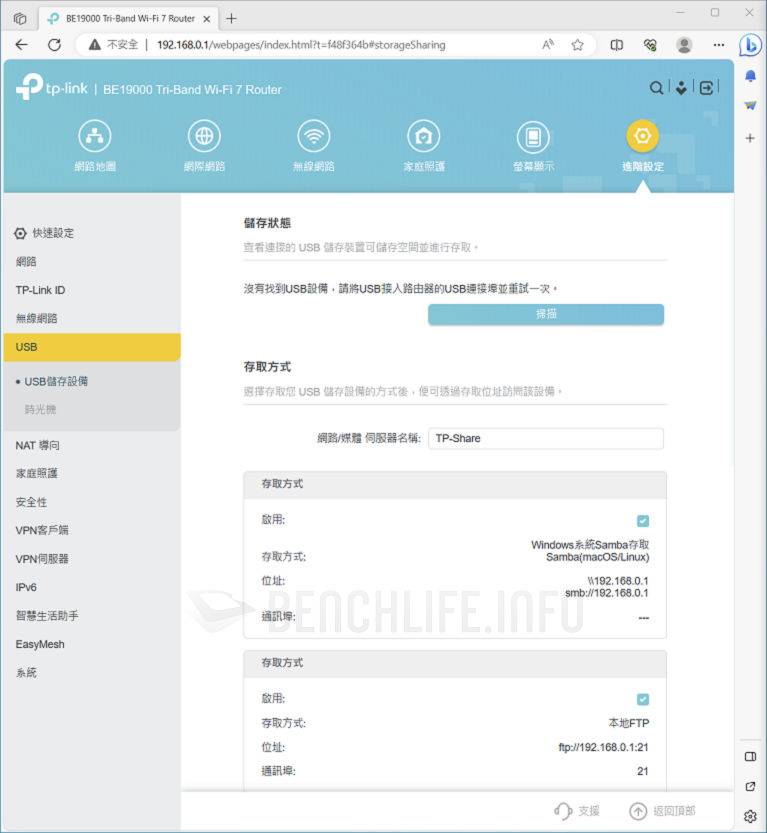
Task: Click the 掃描 (Scan) button
Action: tap(546, 314)
